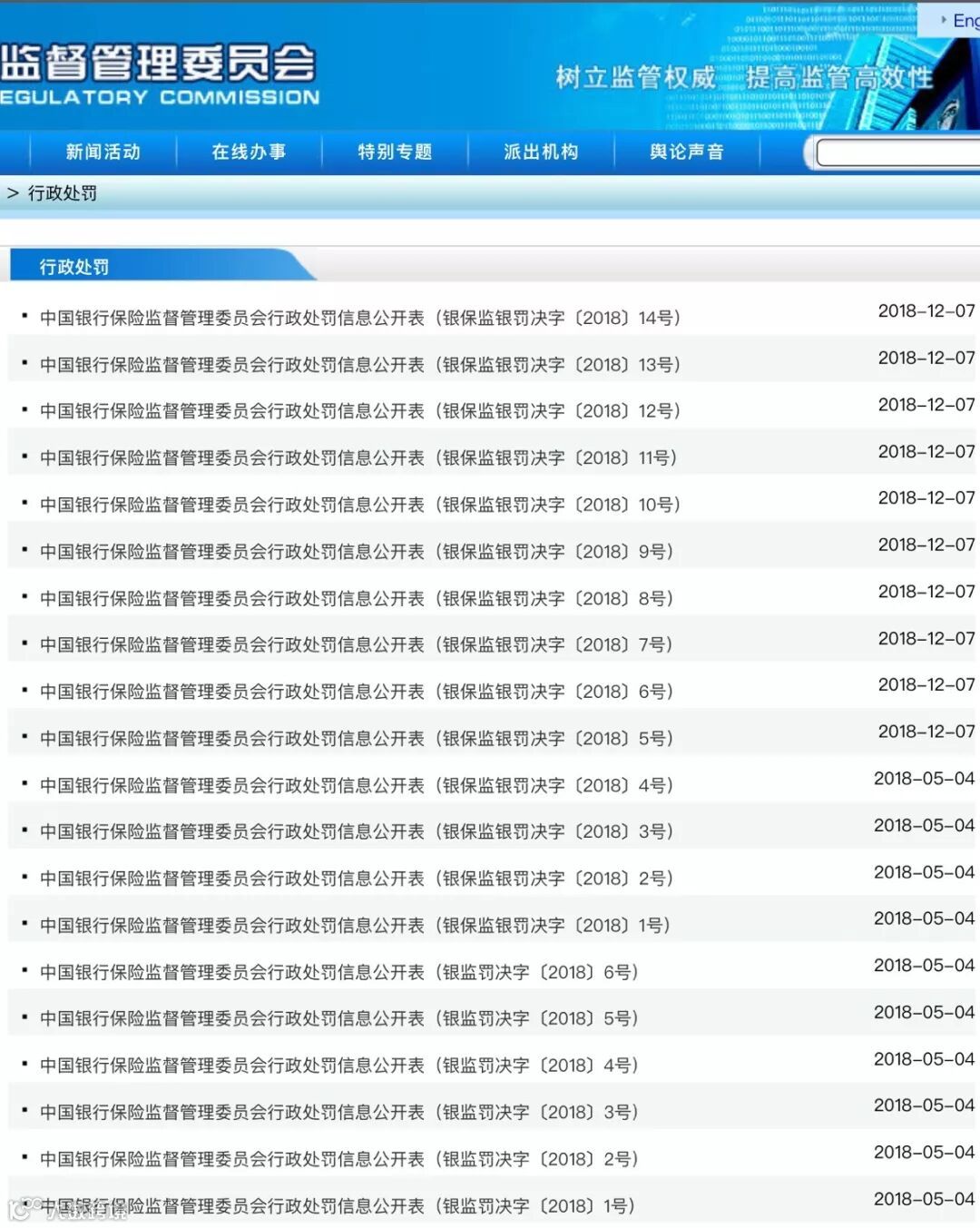The image size is (980, 1228).
Task: Open 银监罚决字〔2018〕3号 notice
Action: 339,1113
